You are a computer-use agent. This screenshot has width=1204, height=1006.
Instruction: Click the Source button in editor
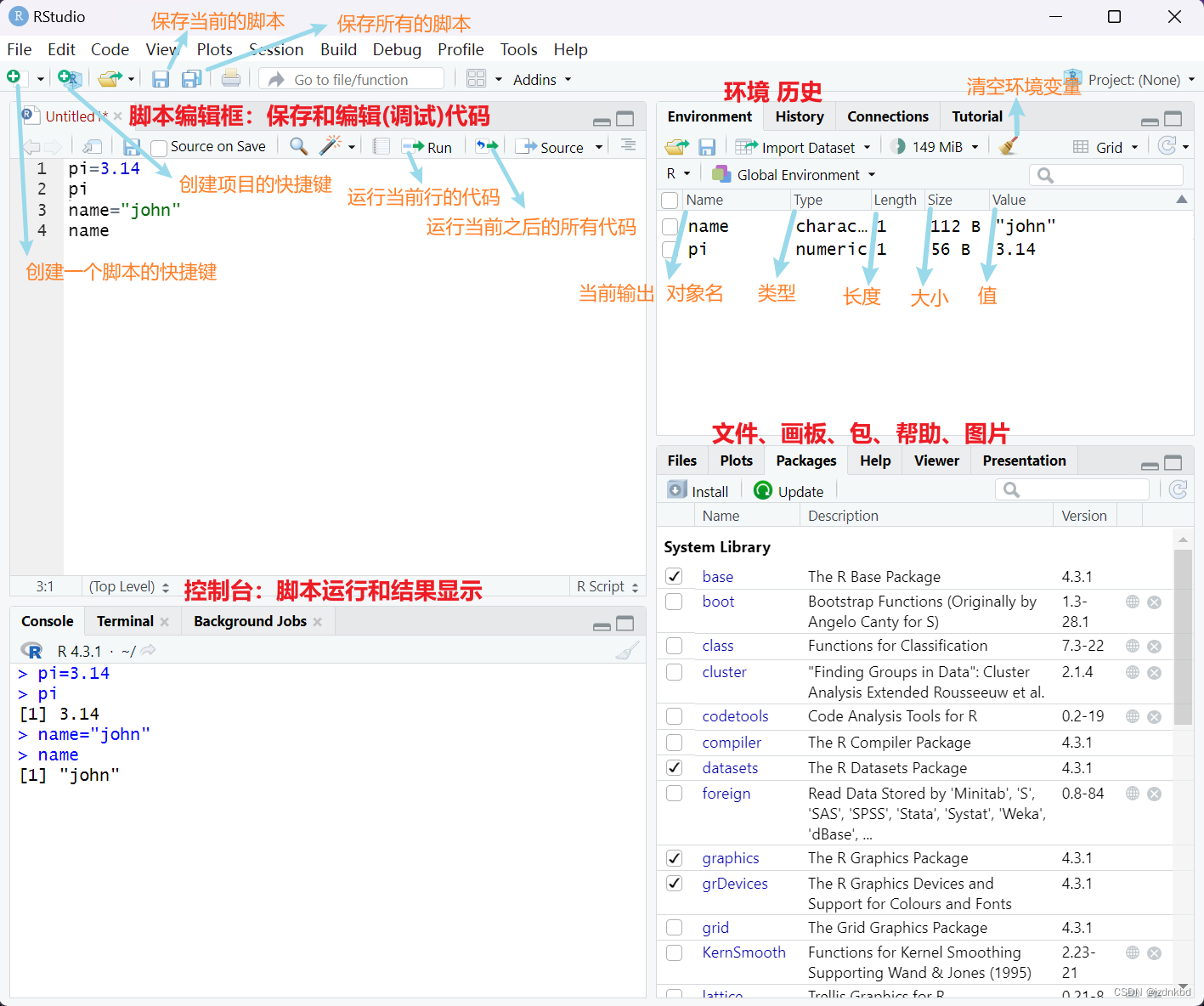point(551,147)
